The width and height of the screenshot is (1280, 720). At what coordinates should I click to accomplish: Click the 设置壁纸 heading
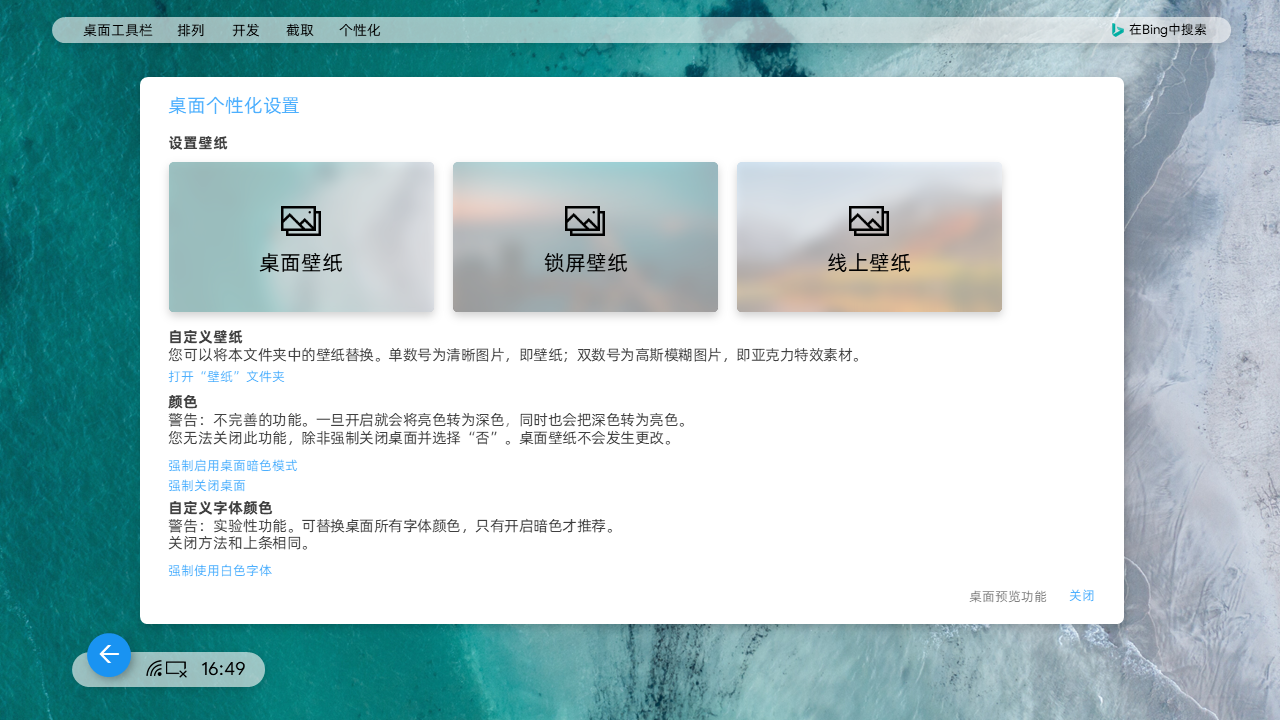tap(198, 143)
